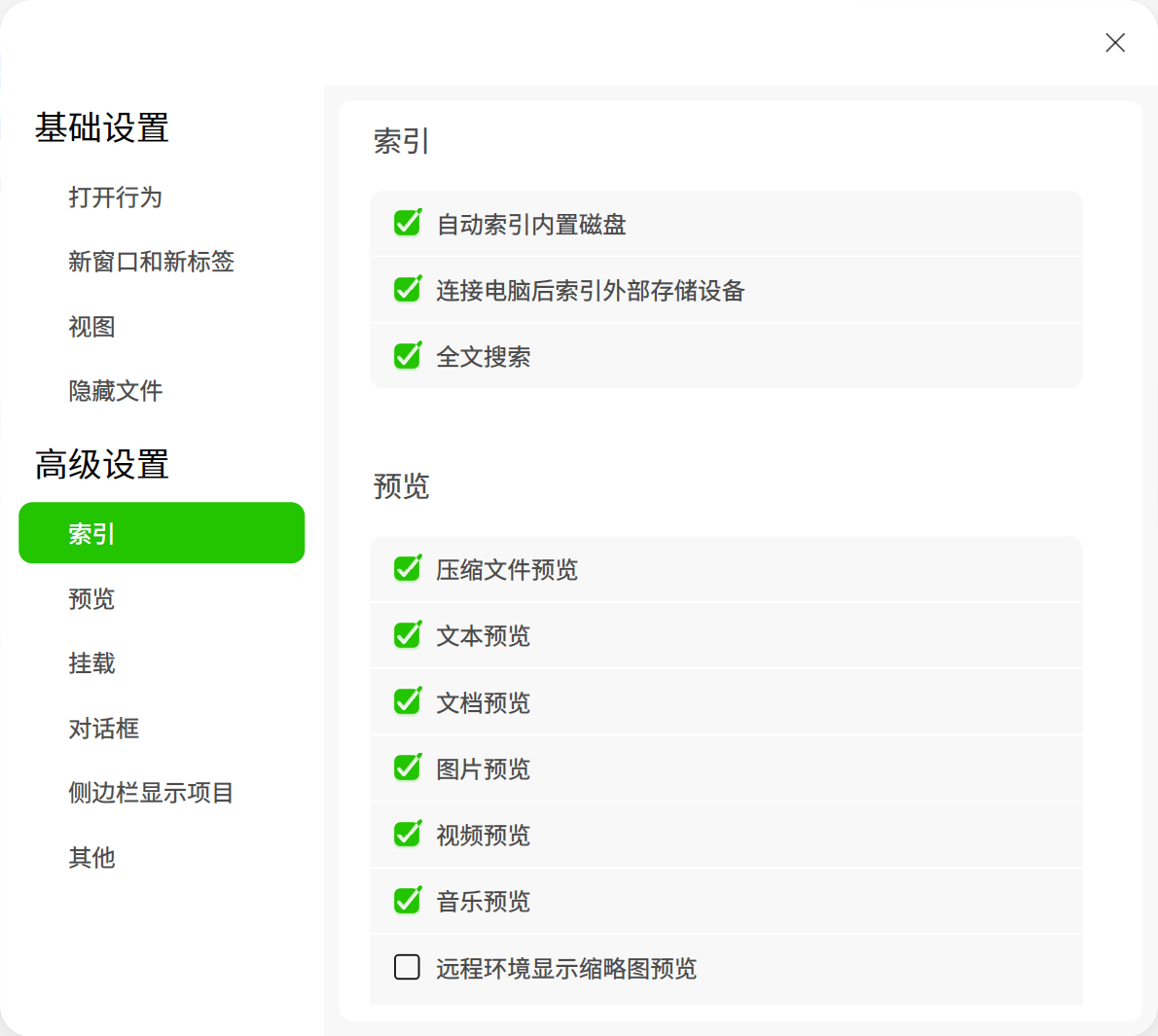Viewport: 1158px width, 1036px height.
Task: Open the 挂载 settings section
Action: point(91,664)
